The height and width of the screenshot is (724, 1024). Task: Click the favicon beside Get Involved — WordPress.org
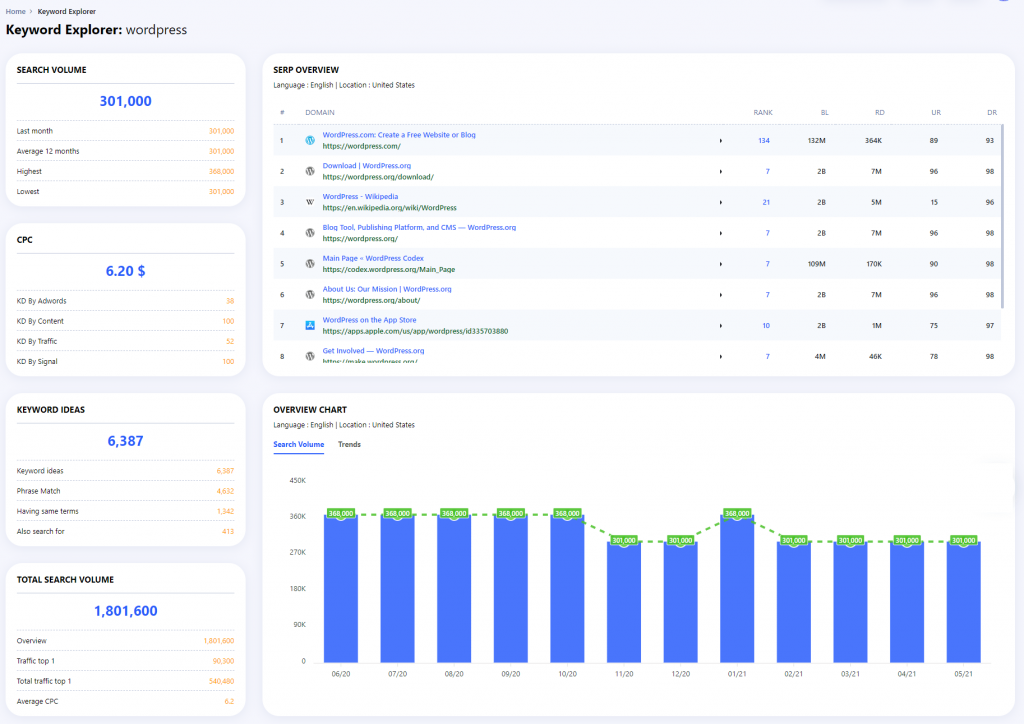pos(310,356)
